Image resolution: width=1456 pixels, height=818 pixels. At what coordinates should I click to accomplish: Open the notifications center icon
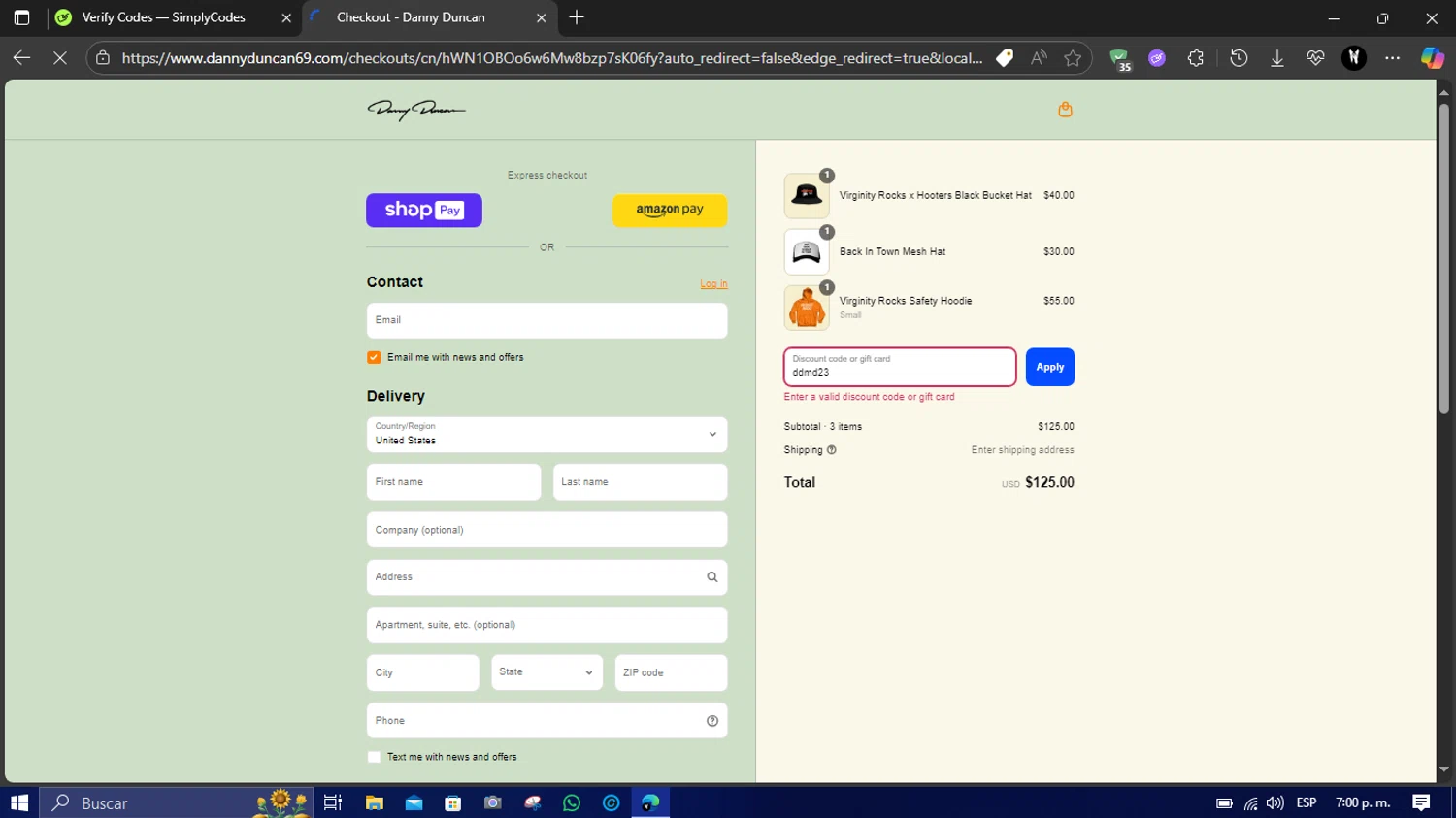click(x=1421, y=802)
